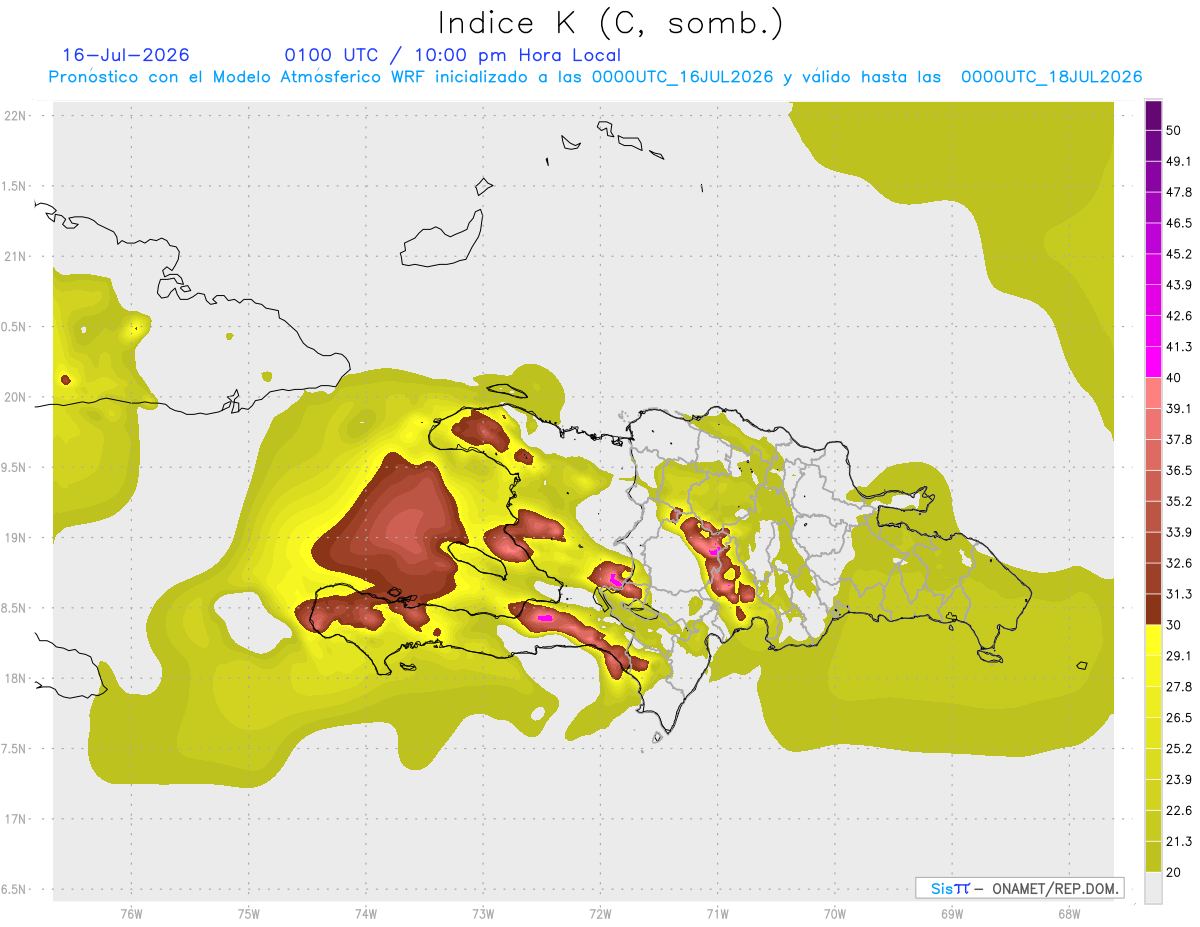Click the chart title "Indice K (C, somb.)"
Image resolution: width=1200 pixels, height=927 pixels.
pyautogui.click(x=611, y=23)
